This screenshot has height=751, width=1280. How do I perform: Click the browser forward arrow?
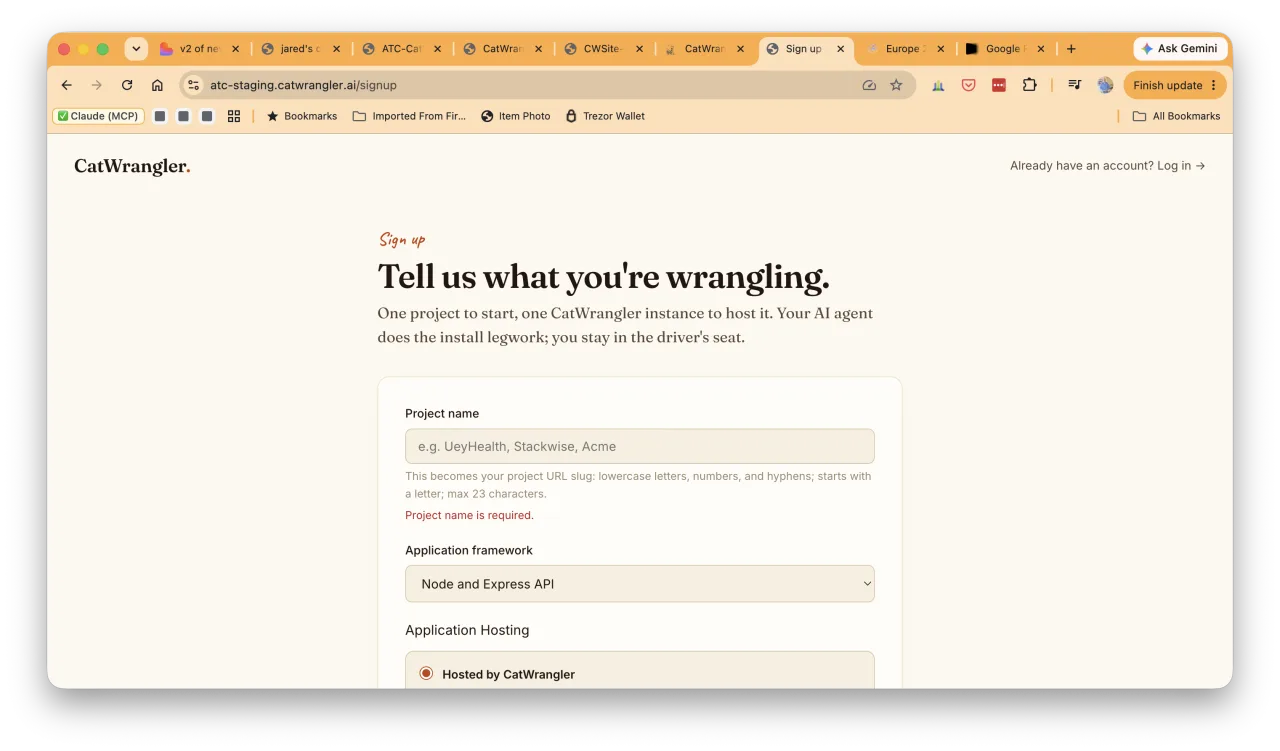(97, 85)
